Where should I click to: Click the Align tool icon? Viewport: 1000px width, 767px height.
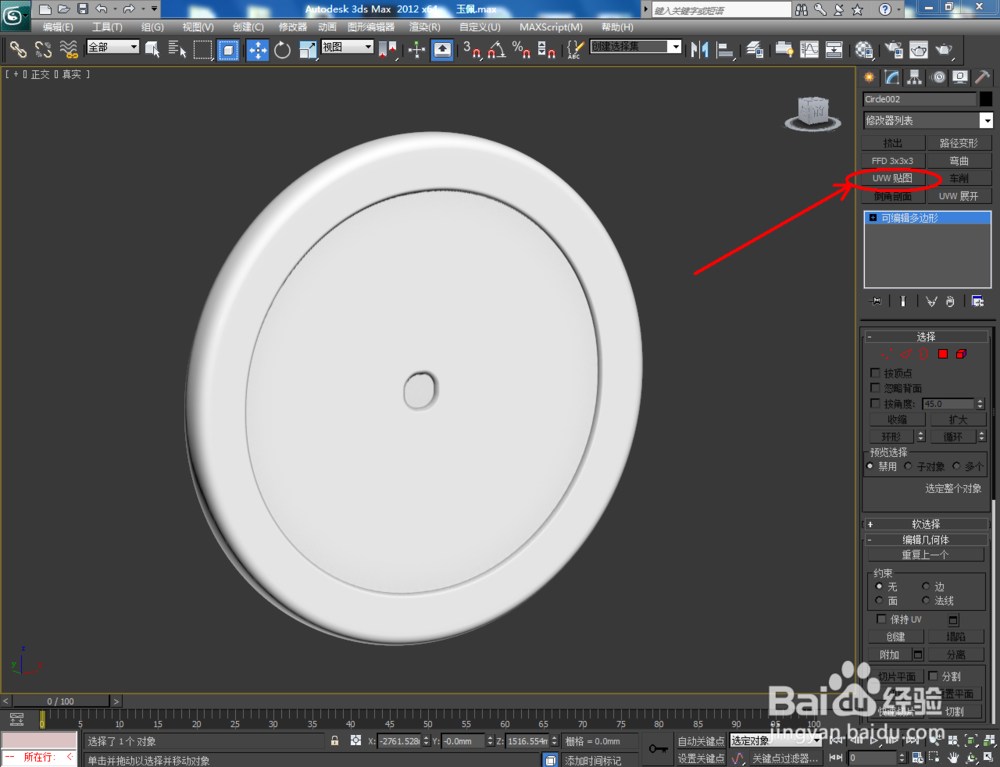click(x=724, y=50)
